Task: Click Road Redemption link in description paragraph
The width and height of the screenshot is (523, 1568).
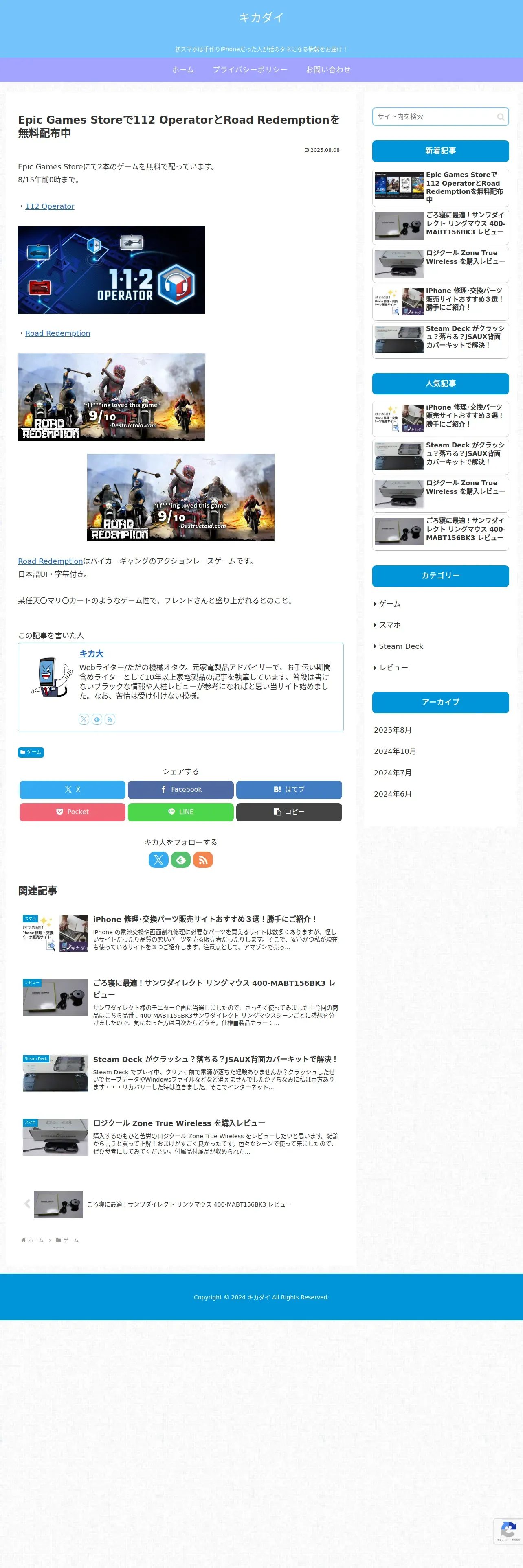Action: [51, 561]
